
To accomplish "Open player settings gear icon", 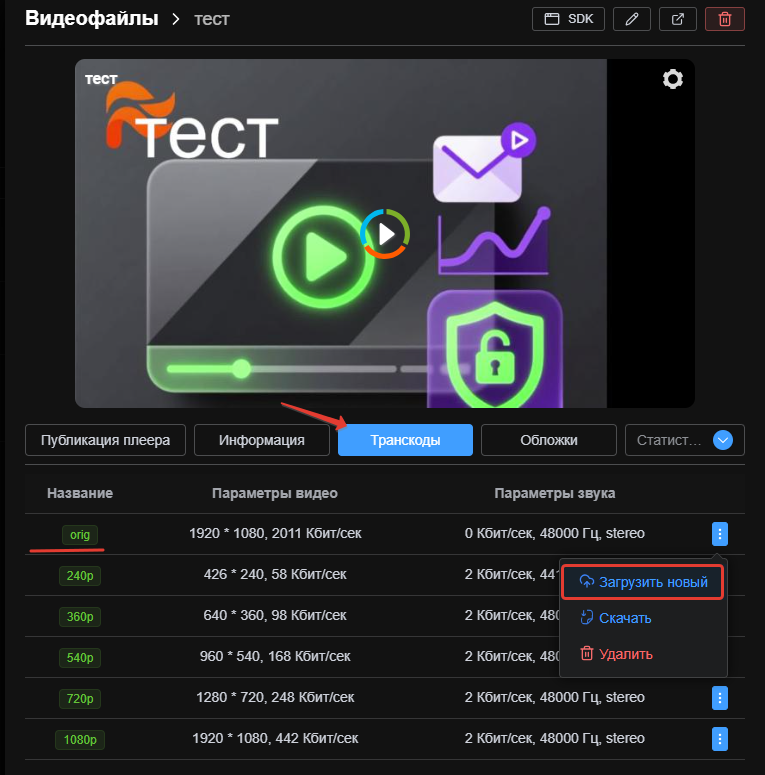I will click(673, 79).
